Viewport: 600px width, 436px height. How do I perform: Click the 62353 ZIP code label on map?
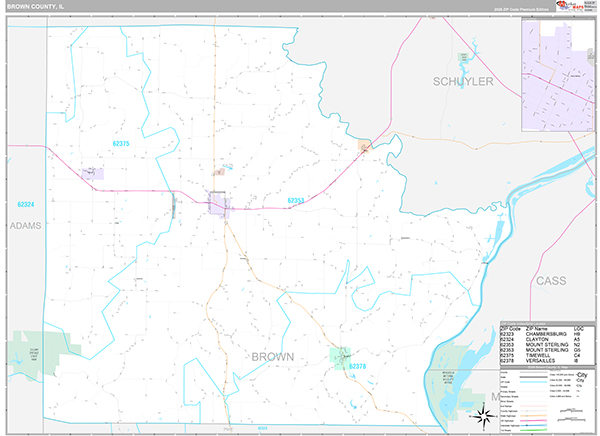(x=296, y=201)
